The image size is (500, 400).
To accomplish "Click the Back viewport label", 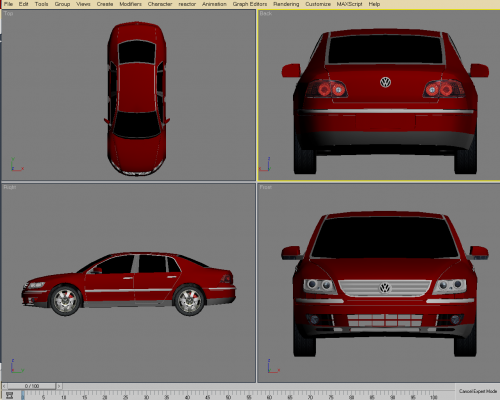I will point(266,13).
